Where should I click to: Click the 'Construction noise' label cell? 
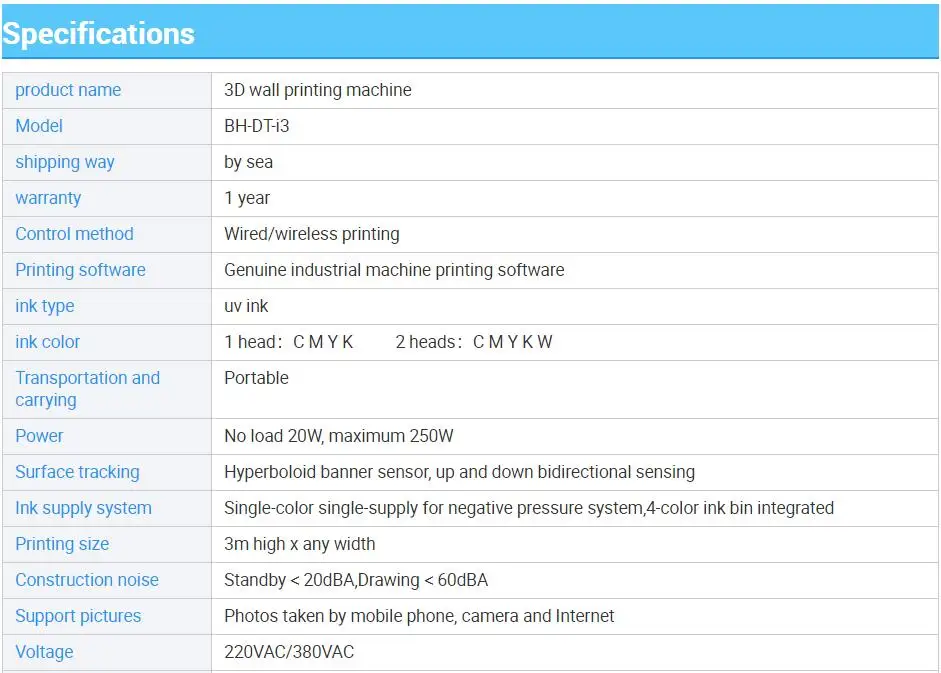(87, 580)
